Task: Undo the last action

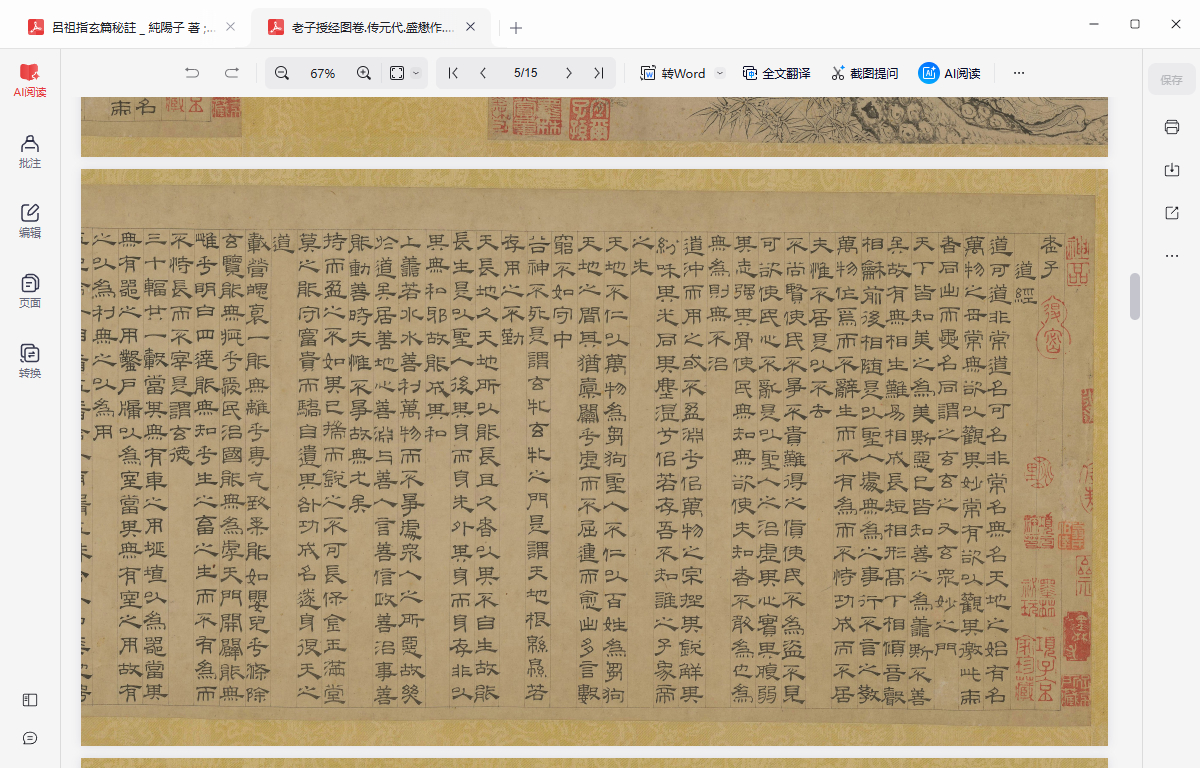Action: coord(192,73)
